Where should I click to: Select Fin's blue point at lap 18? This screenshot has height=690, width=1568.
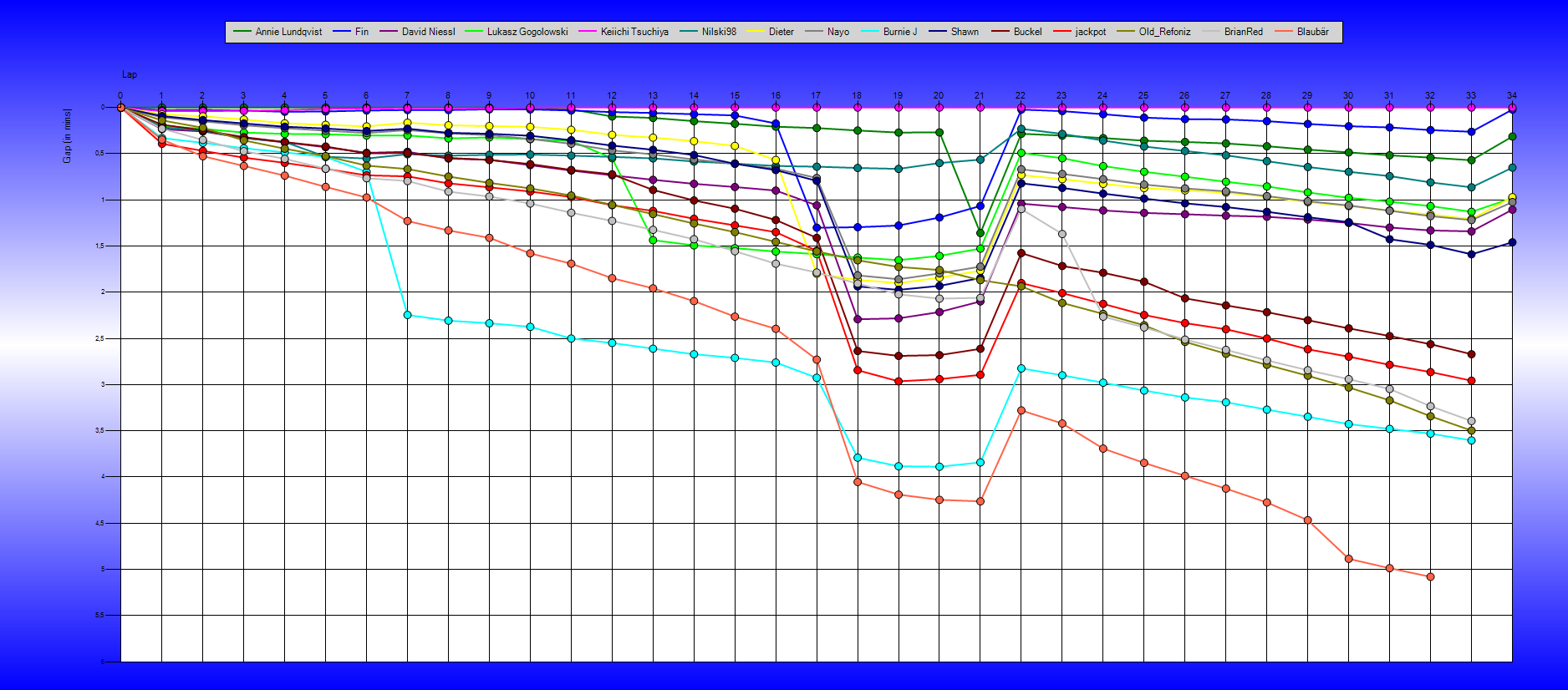tap(858, 227)
